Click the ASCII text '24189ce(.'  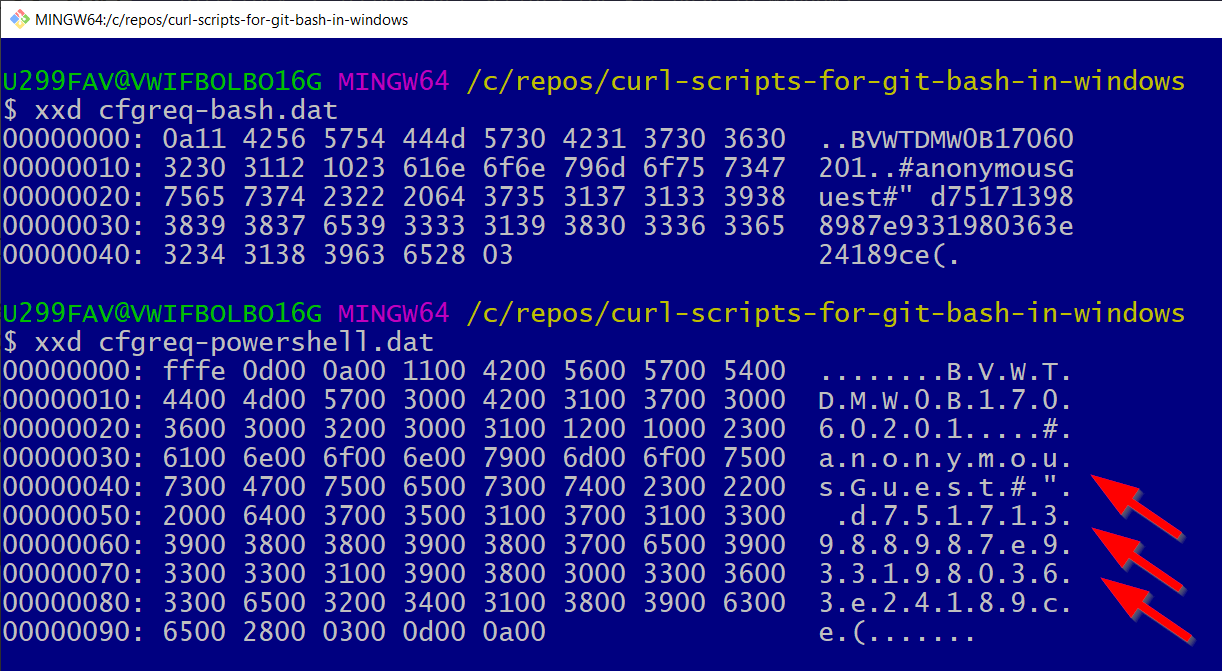click(890, 255)
